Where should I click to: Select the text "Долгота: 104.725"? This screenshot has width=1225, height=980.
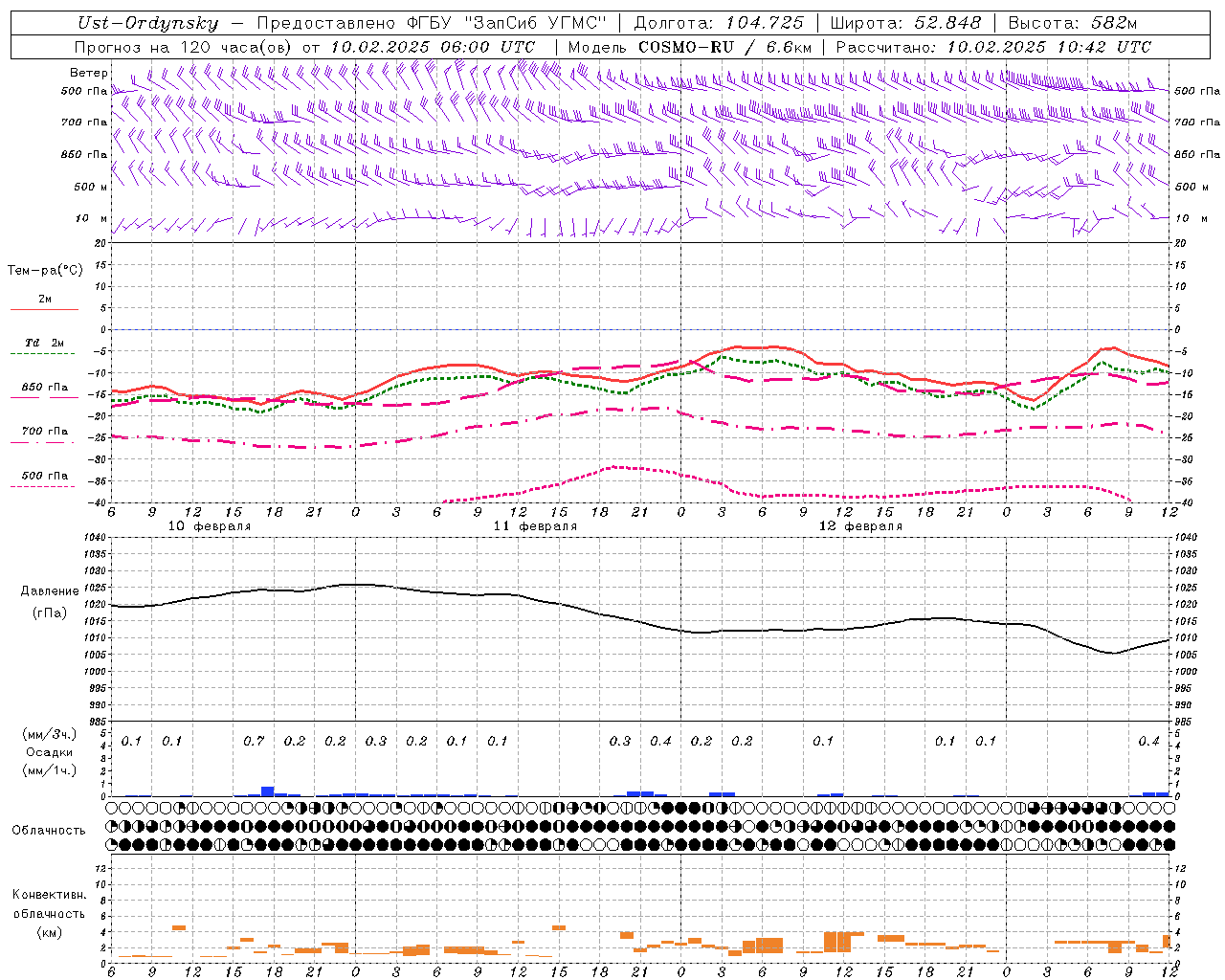720,24
